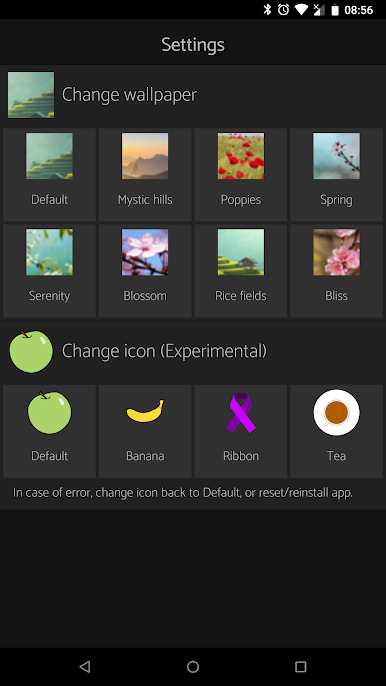The width and height of the screenshot is (386, 686).
Task: Open recent apps with square button
Action: (301, 667)
